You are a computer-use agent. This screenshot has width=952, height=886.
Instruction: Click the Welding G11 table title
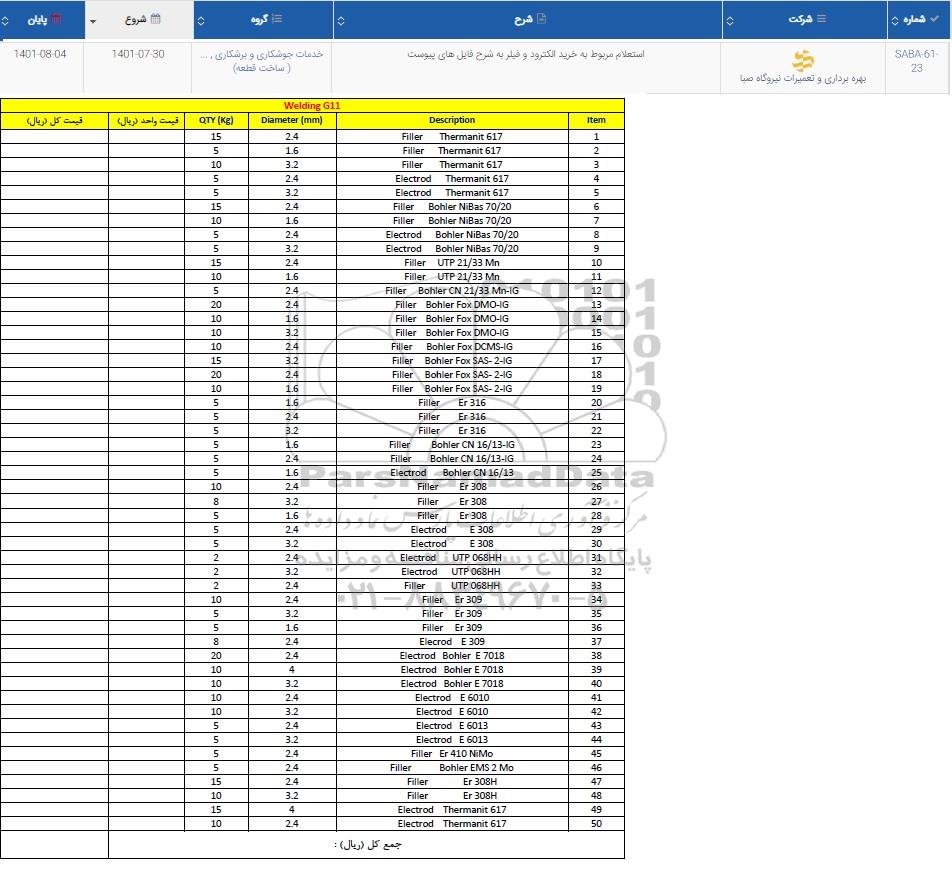click(312, 106)
